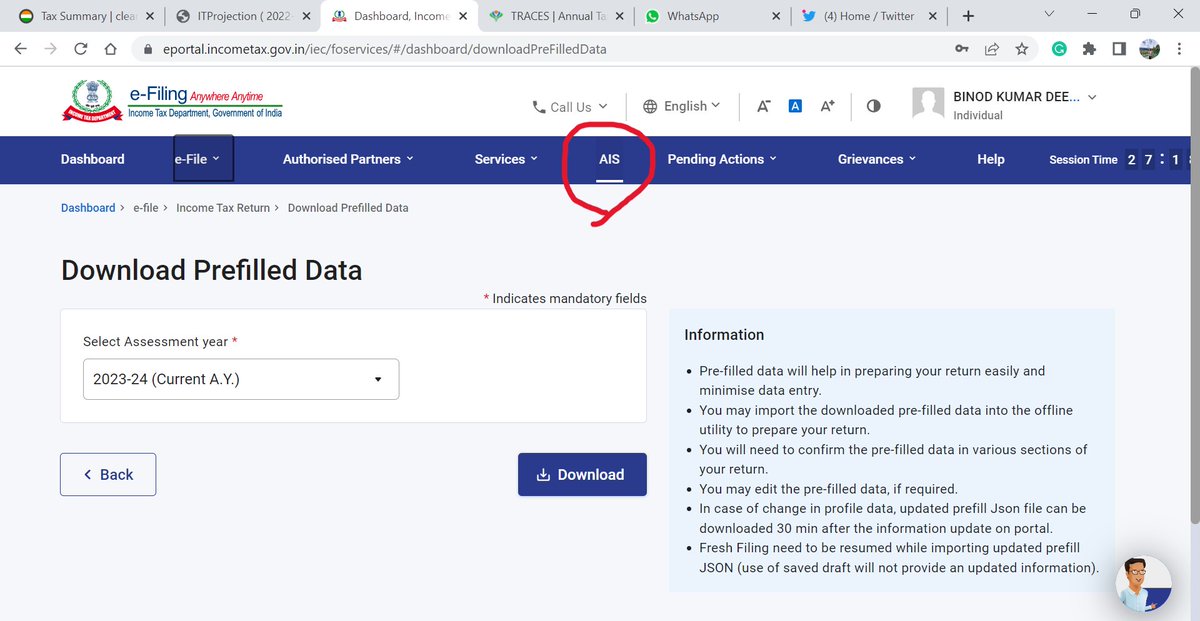Click the browser back arrow
Screen dimensions: 1200x621
pyautogui.click(x=20, y=49)
